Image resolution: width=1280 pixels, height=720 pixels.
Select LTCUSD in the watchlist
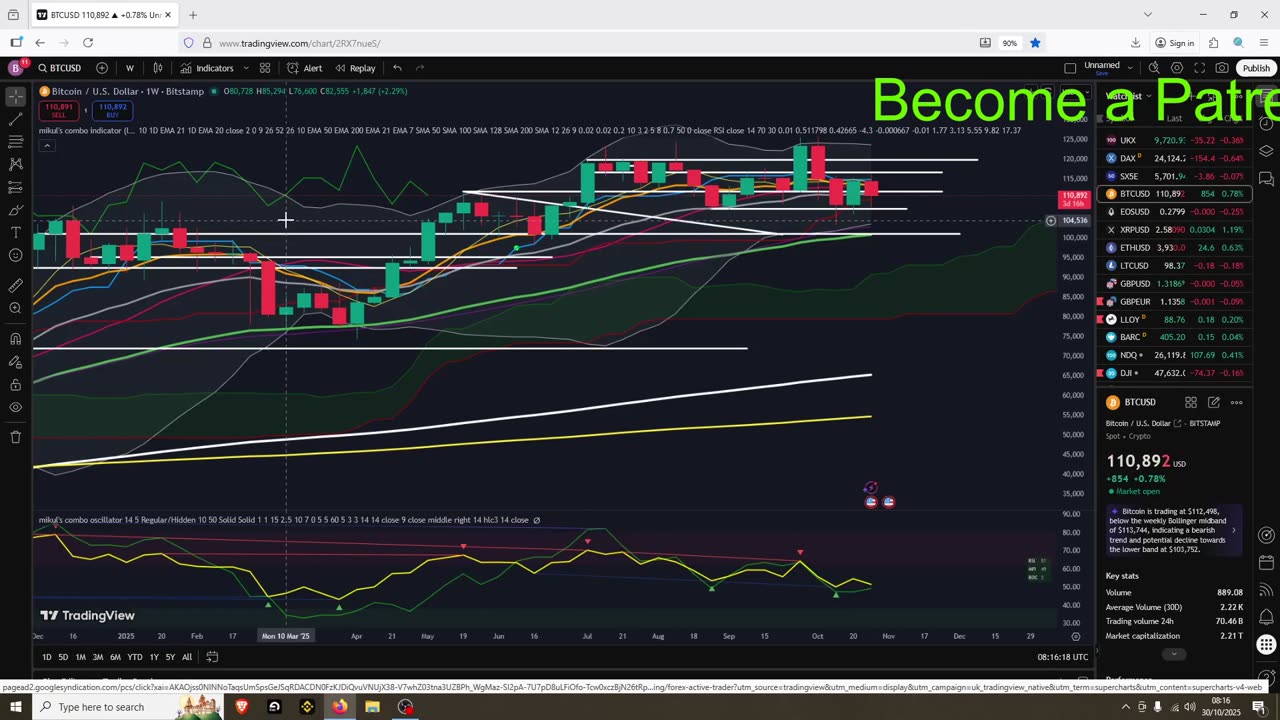(1174, 266)
